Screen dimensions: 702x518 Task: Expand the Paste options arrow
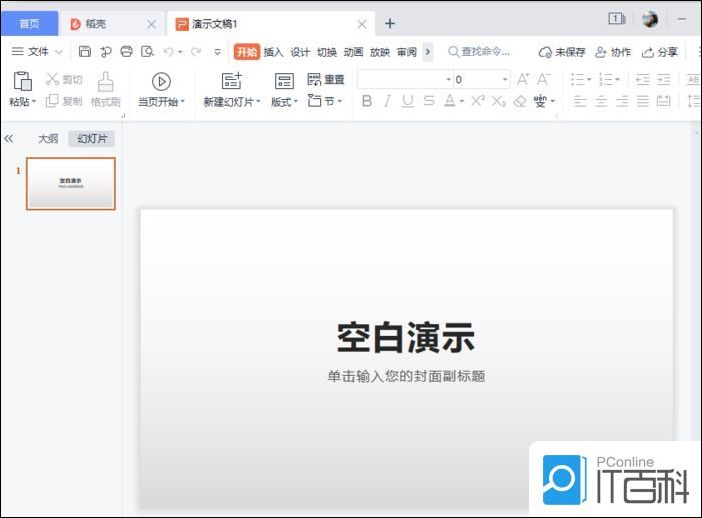[x=34, y=102]
